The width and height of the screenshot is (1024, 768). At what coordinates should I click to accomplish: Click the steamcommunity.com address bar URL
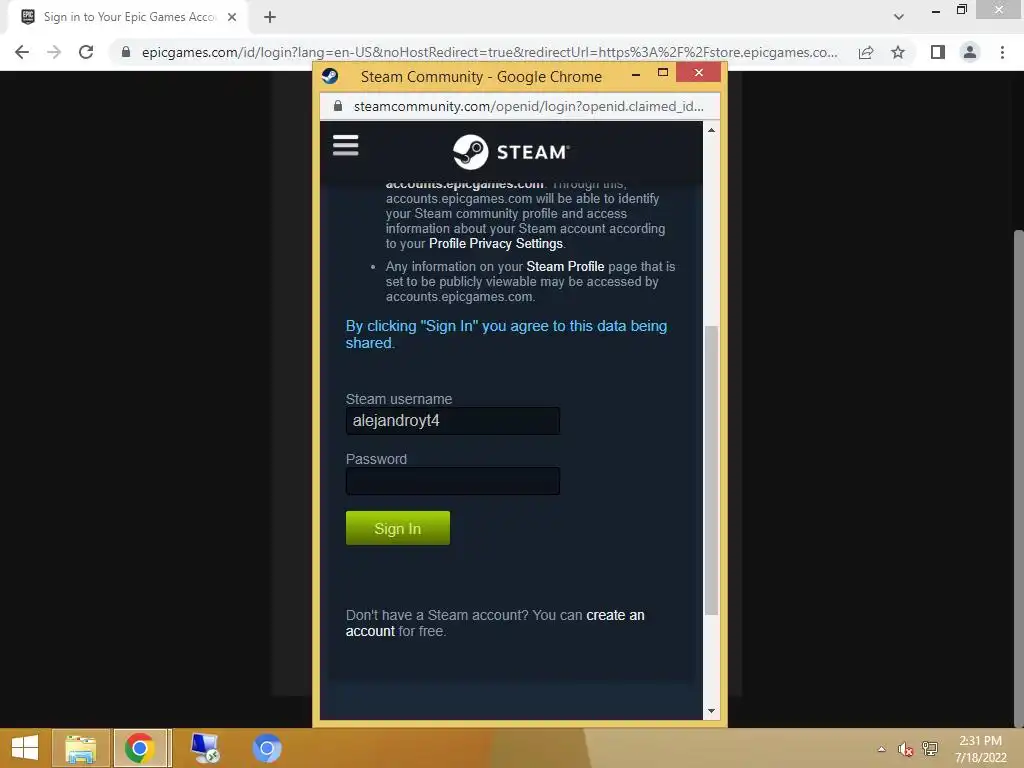click(x=528, y=106)
